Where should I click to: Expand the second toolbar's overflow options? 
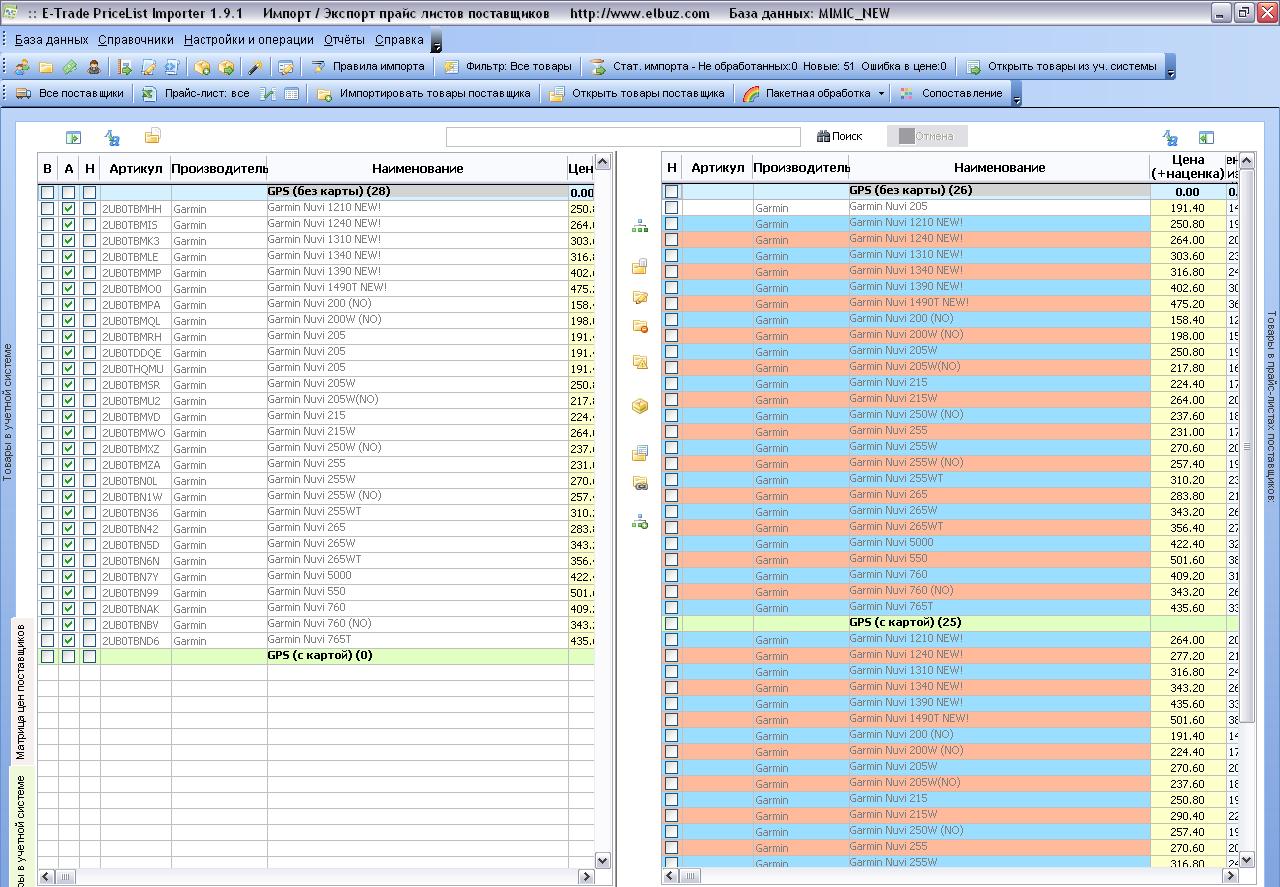(1016, 94)
